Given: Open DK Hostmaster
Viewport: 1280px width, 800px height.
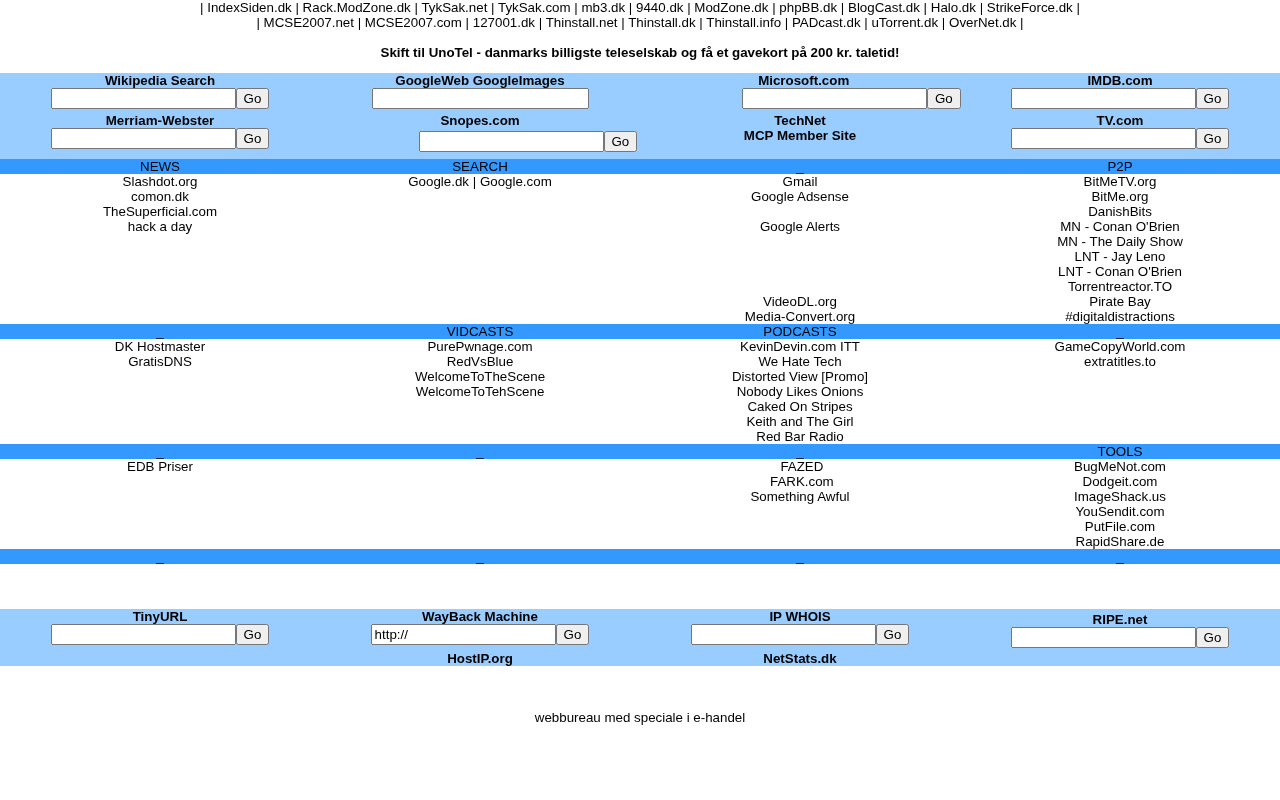Looking at the screenshot, I should (160, 347).
